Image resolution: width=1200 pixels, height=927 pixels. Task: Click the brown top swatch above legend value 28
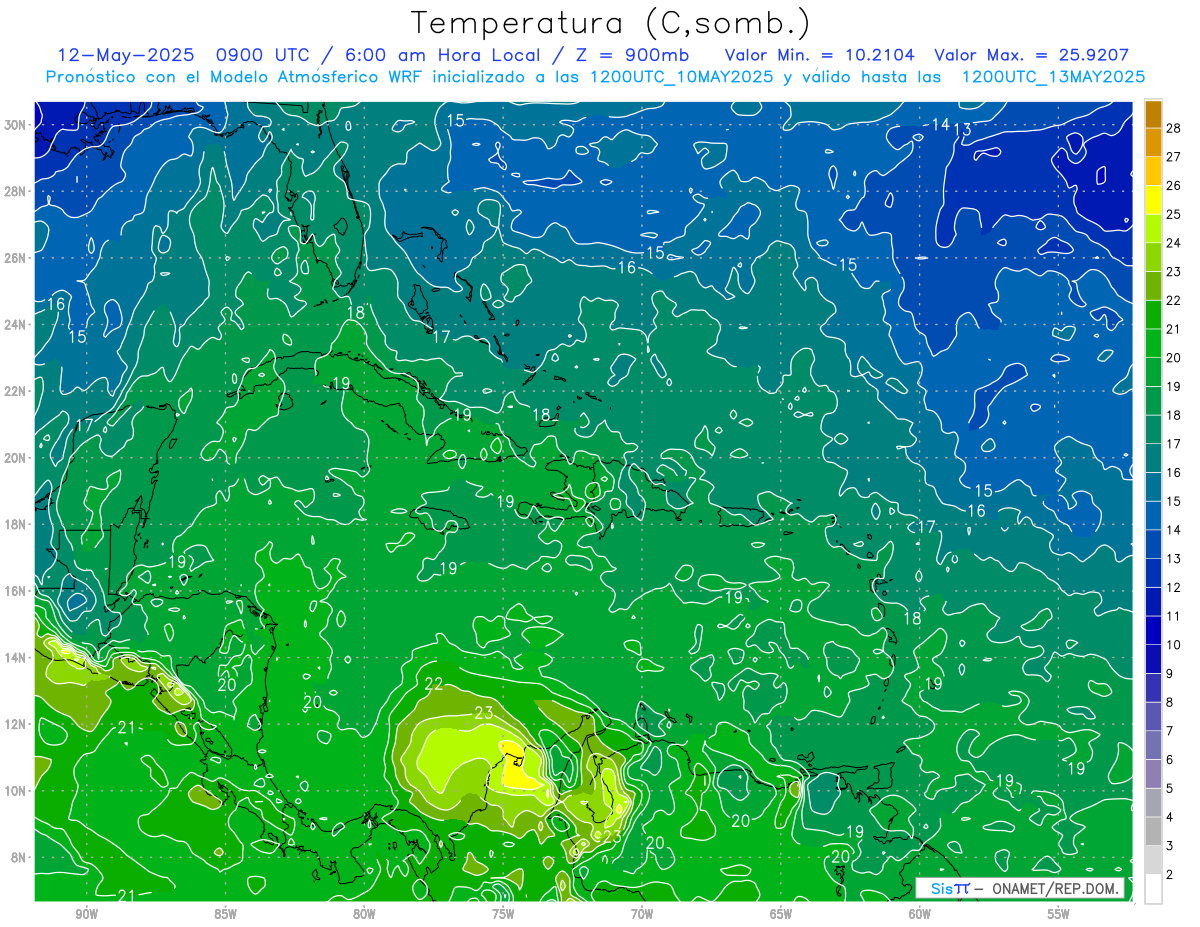1154,114
